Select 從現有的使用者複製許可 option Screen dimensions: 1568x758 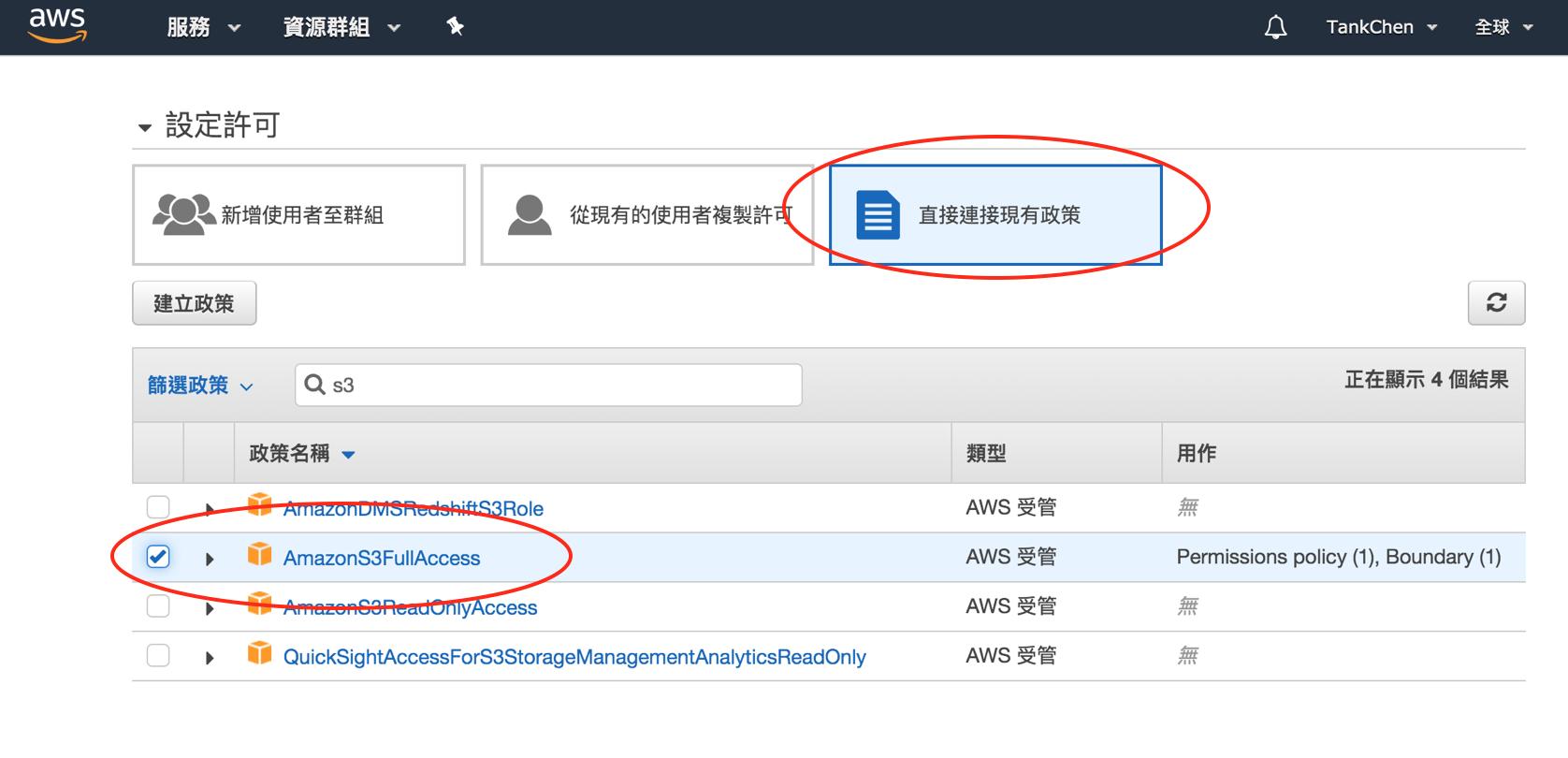[x=646, y=215]
